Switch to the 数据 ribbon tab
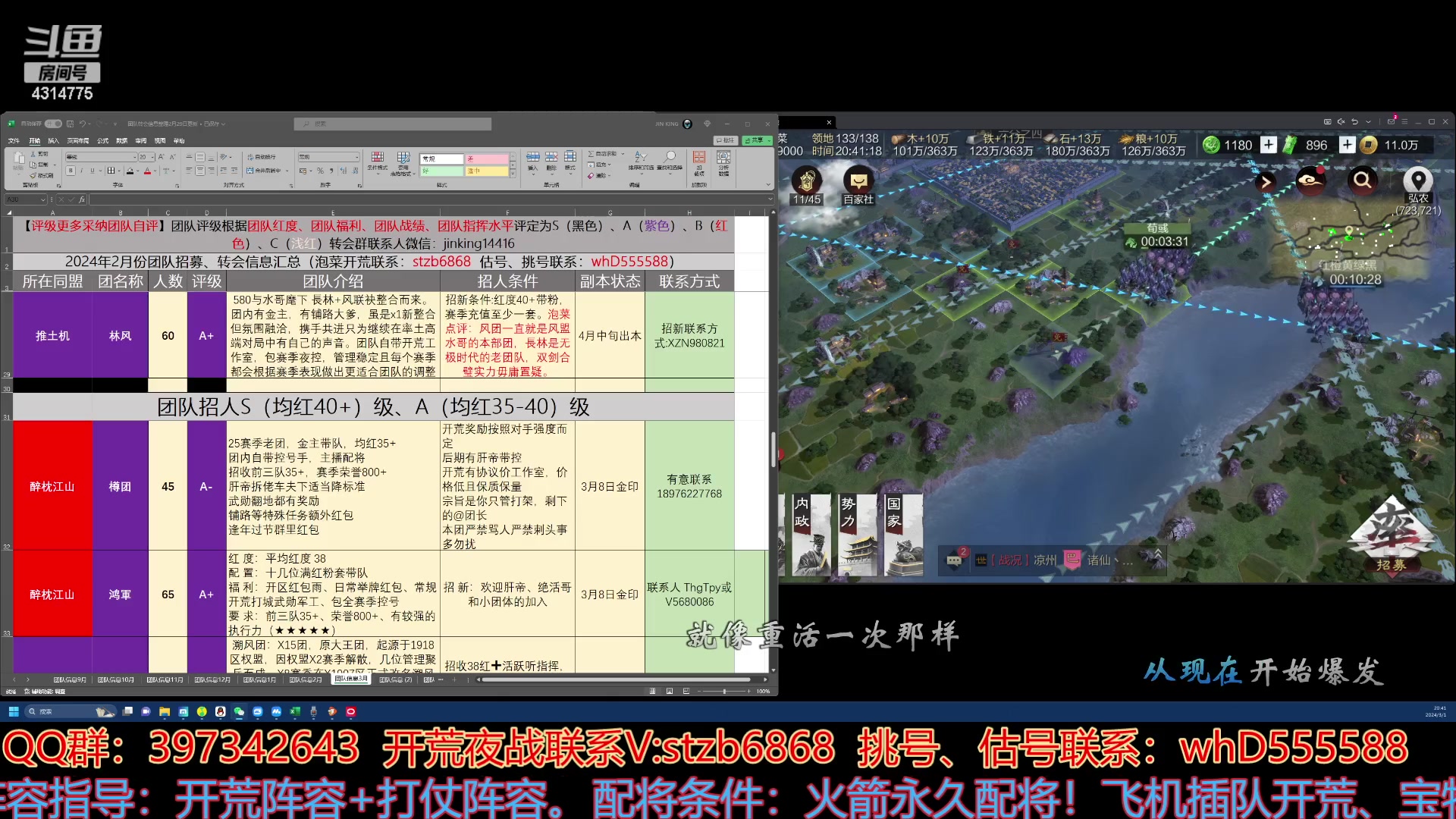This screenshot has height=819, width=1456. click(121, 141)
